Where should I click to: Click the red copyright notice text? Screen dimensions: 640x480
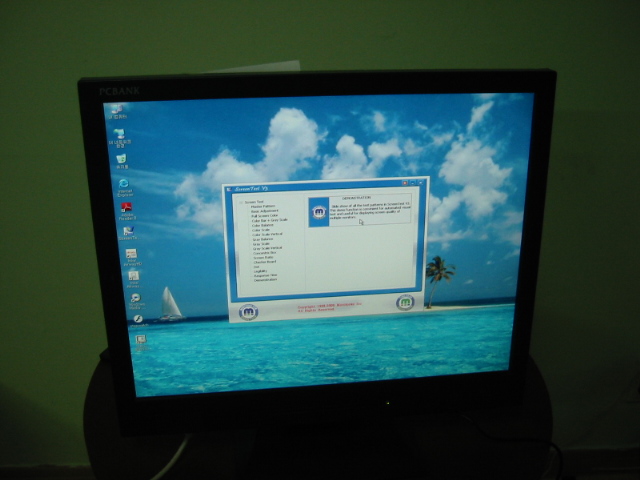(329, 307)
